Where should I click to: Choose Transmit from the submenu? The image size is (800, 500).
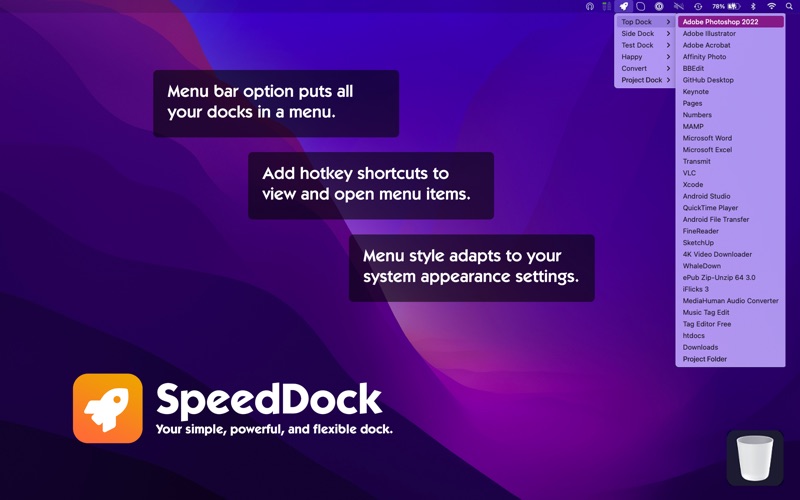pyautogui.click(x=731, y=161)
